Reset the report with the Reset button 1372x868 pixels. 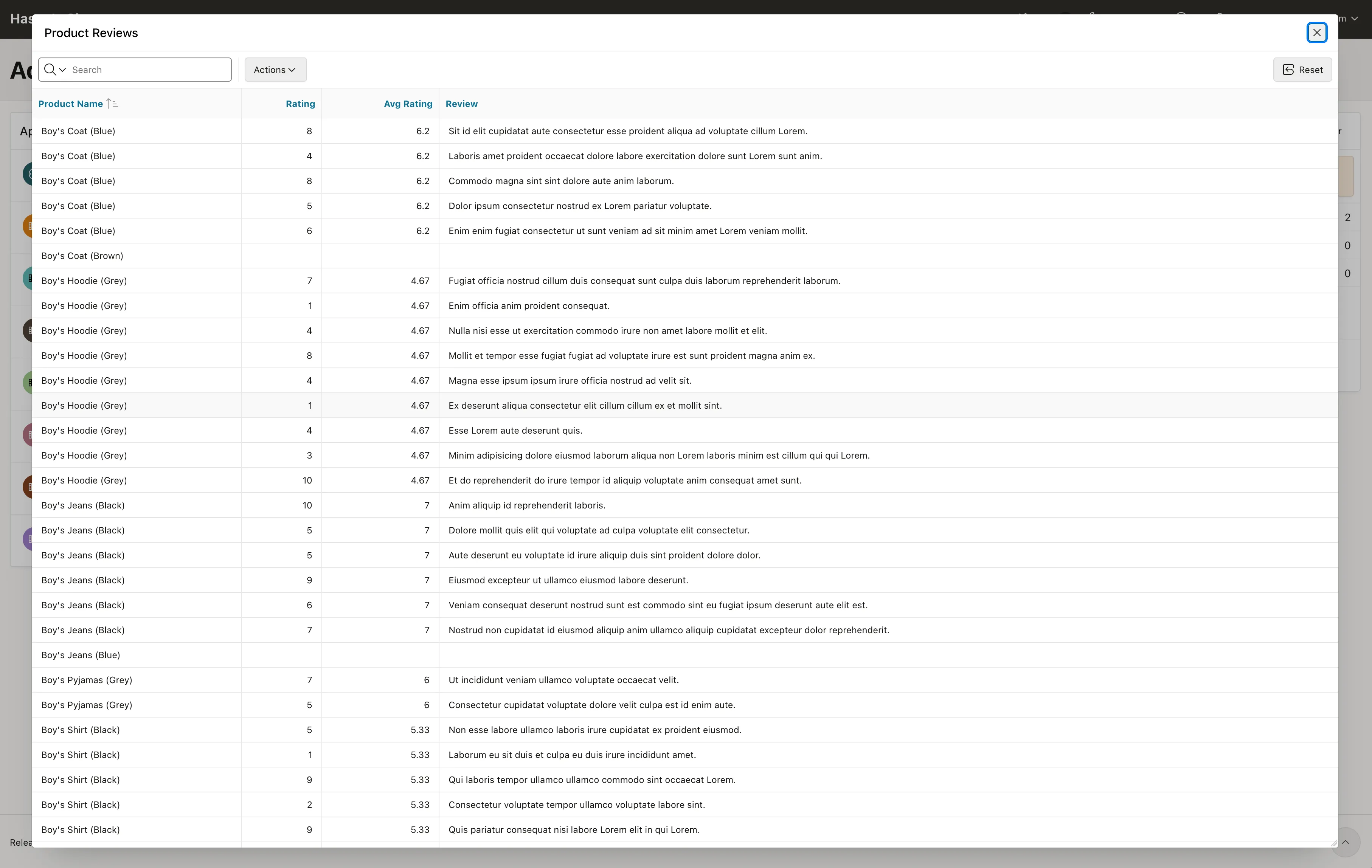1302,70
